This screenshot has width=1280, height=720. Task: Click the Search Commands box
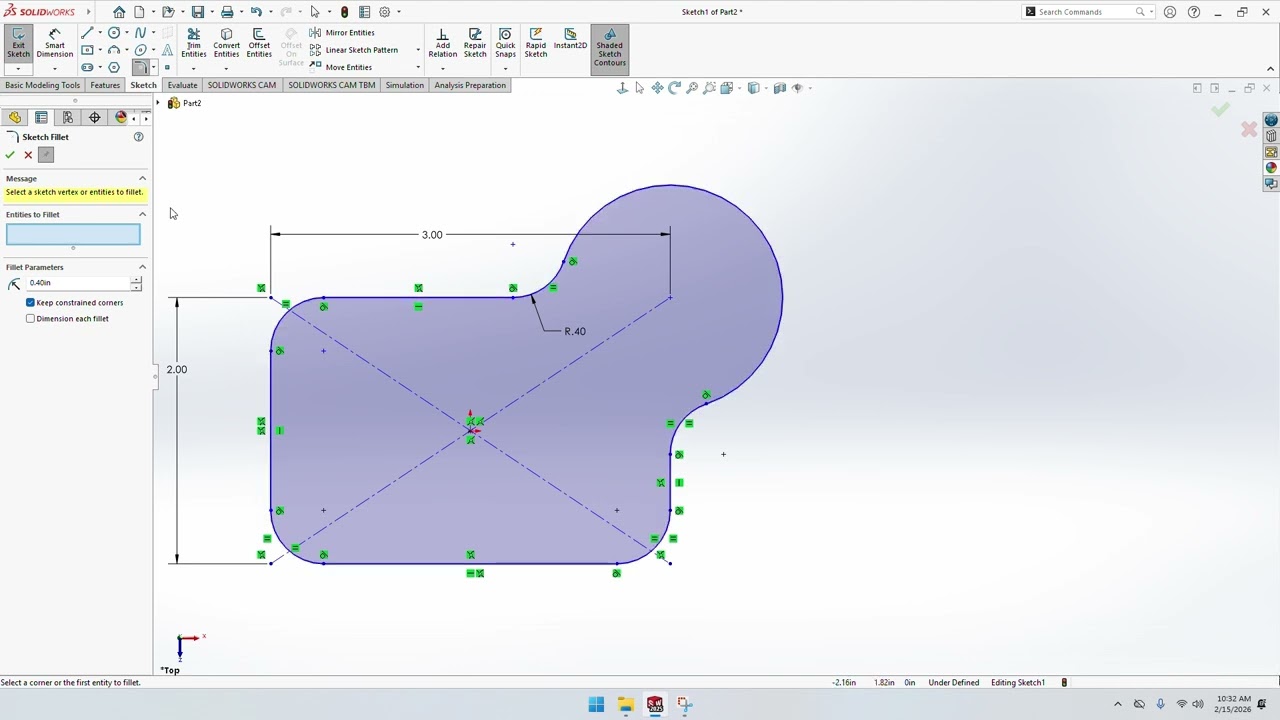click(1086, 12)
